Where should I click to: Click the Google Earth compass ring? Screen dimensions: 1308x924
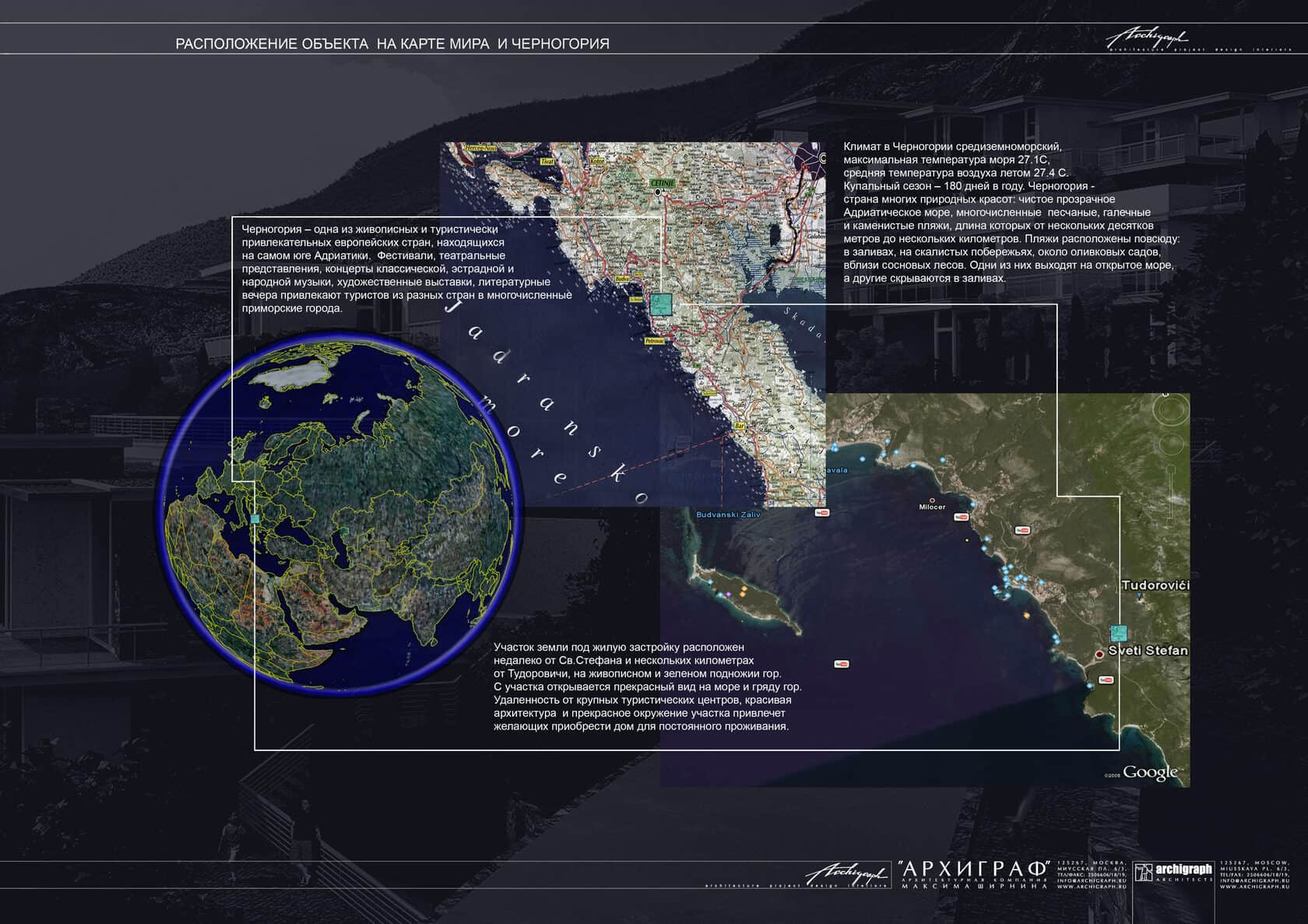[x=1170, y=411]
